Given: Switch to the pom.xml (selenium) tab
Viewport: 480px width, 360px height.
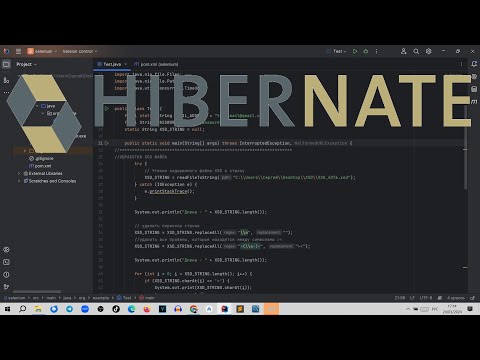Looking at the screenshot, I should point(156,64).
